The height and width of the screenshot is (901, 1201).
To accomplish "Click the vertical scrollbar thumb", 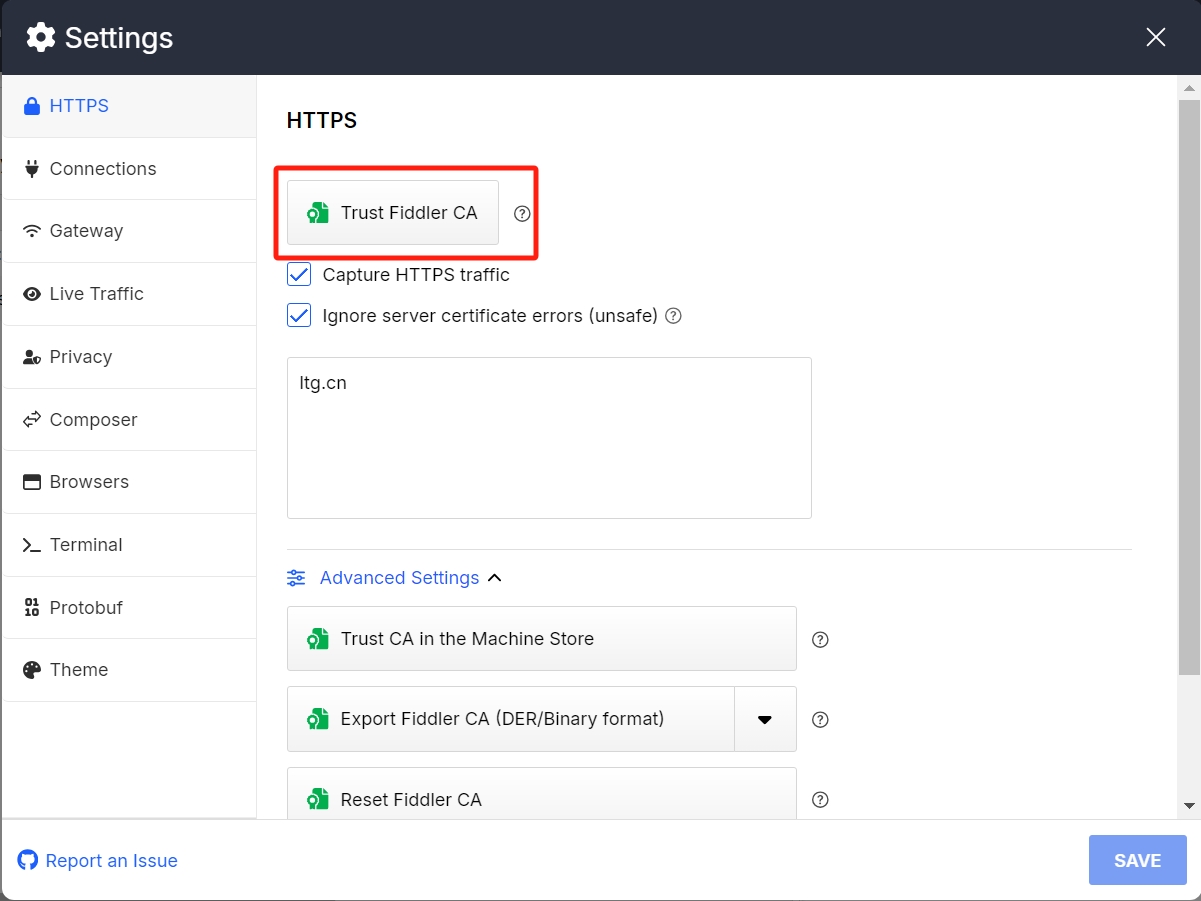I will pos(1189,386).
